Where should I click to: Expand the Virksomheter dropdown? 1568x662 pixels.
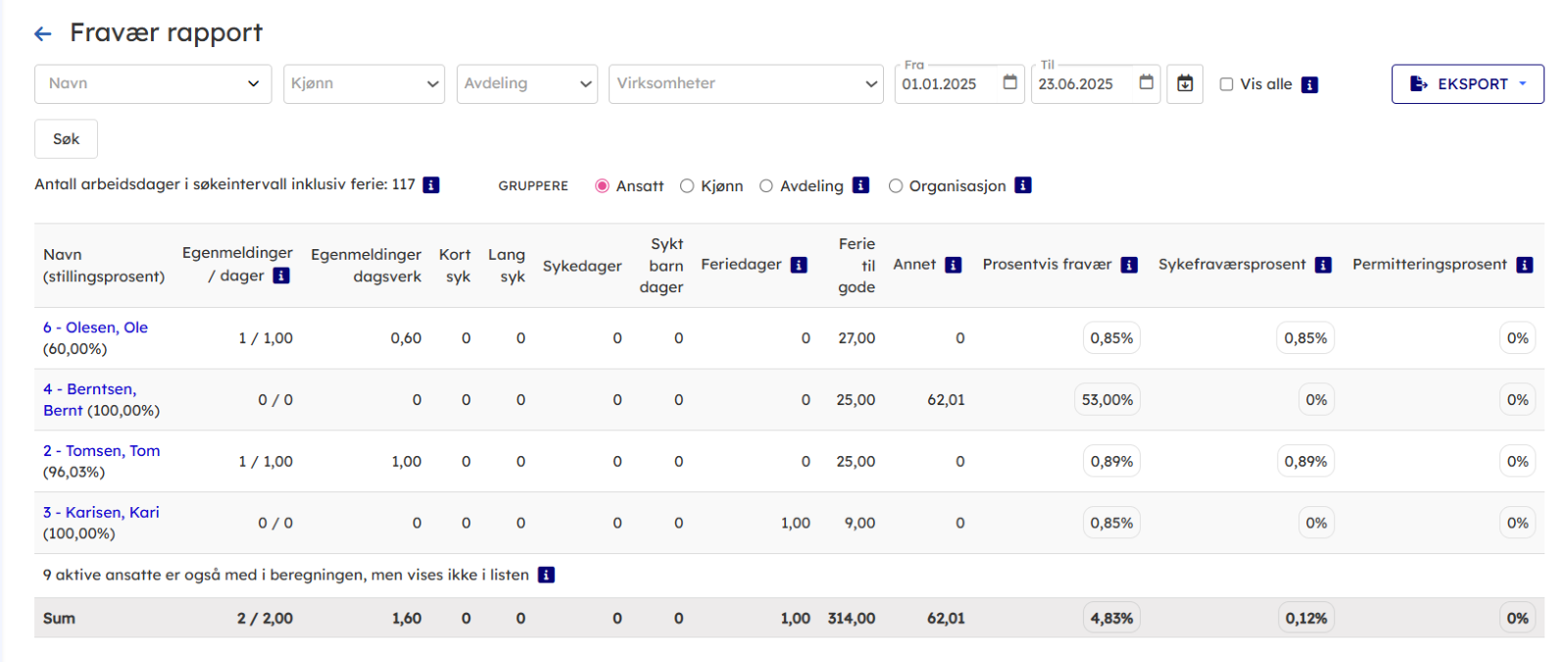tap(746, 84)
